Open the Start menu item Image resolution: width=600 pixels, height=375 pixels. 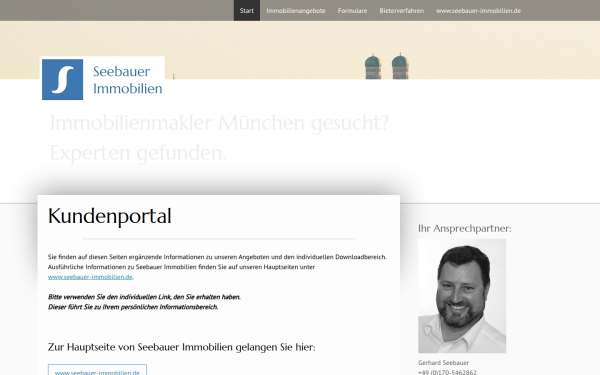pyautogui.click(x=247, y=11)
